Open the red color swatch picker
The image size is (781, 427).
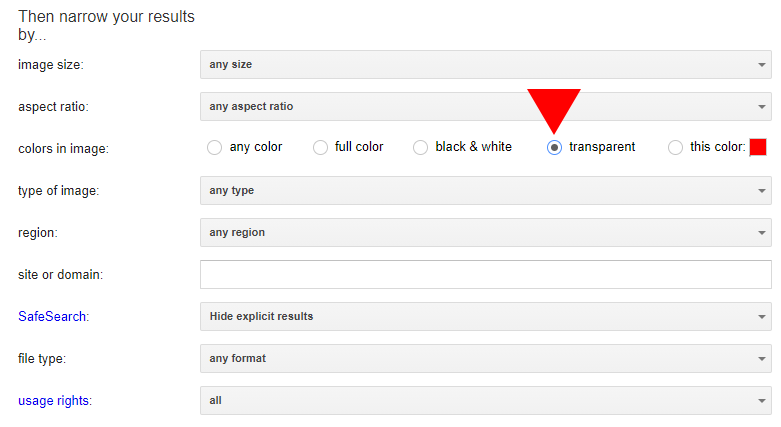758,147
